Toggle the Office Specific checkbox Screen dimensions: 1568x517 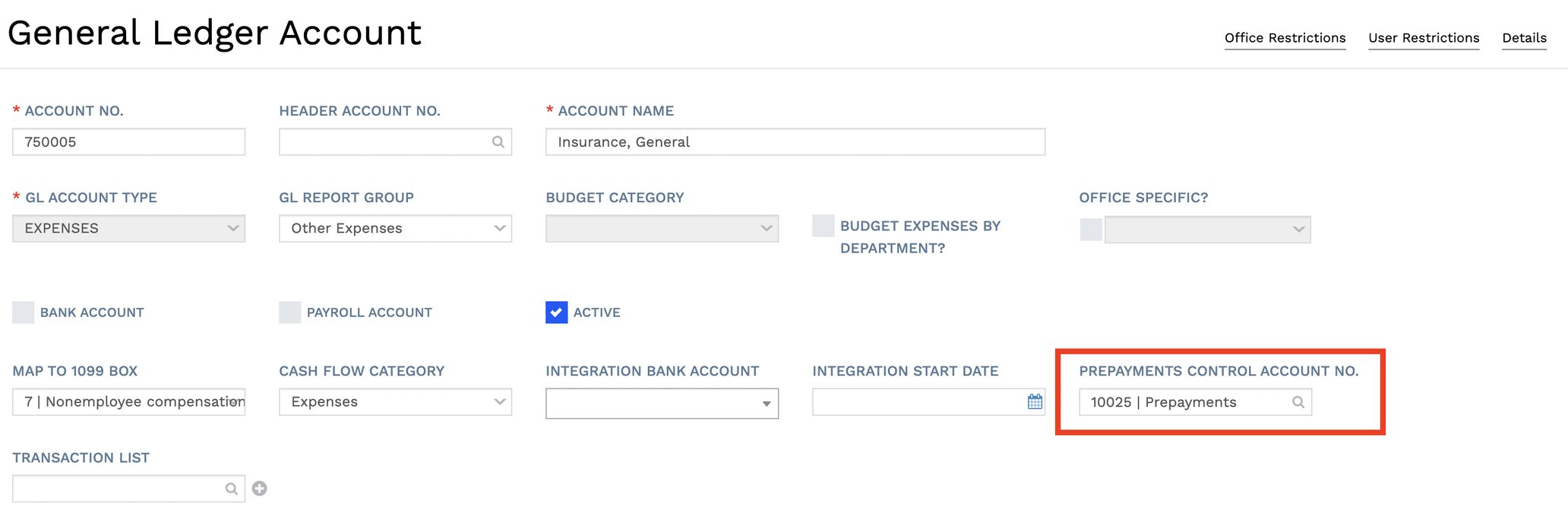point(1091,230)
